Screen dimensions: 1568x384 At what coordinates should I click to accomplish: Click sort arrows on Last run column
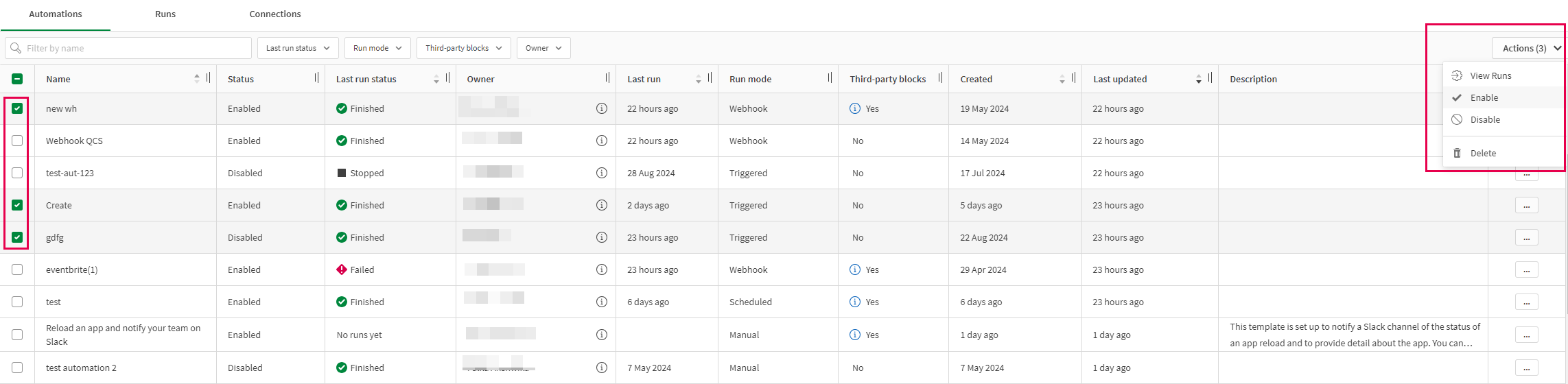click(x=698, y=79)
